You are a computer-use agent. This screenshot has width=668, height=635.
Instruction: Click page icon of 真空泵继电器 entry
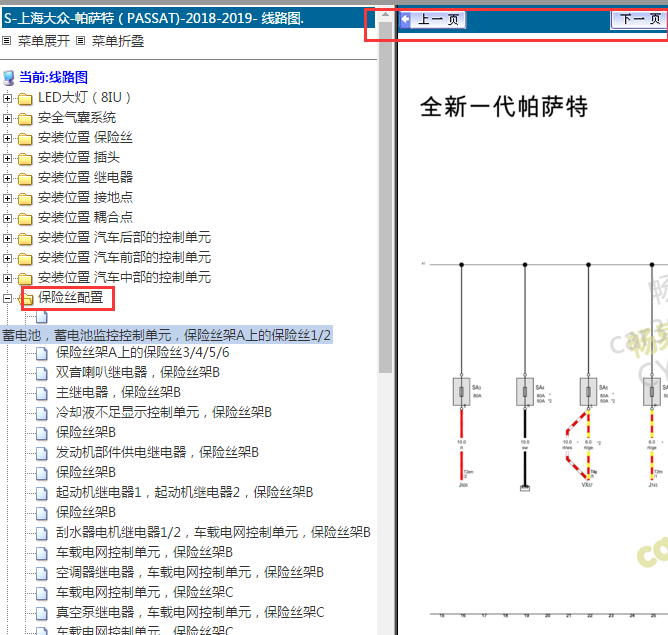click(42, 613)
